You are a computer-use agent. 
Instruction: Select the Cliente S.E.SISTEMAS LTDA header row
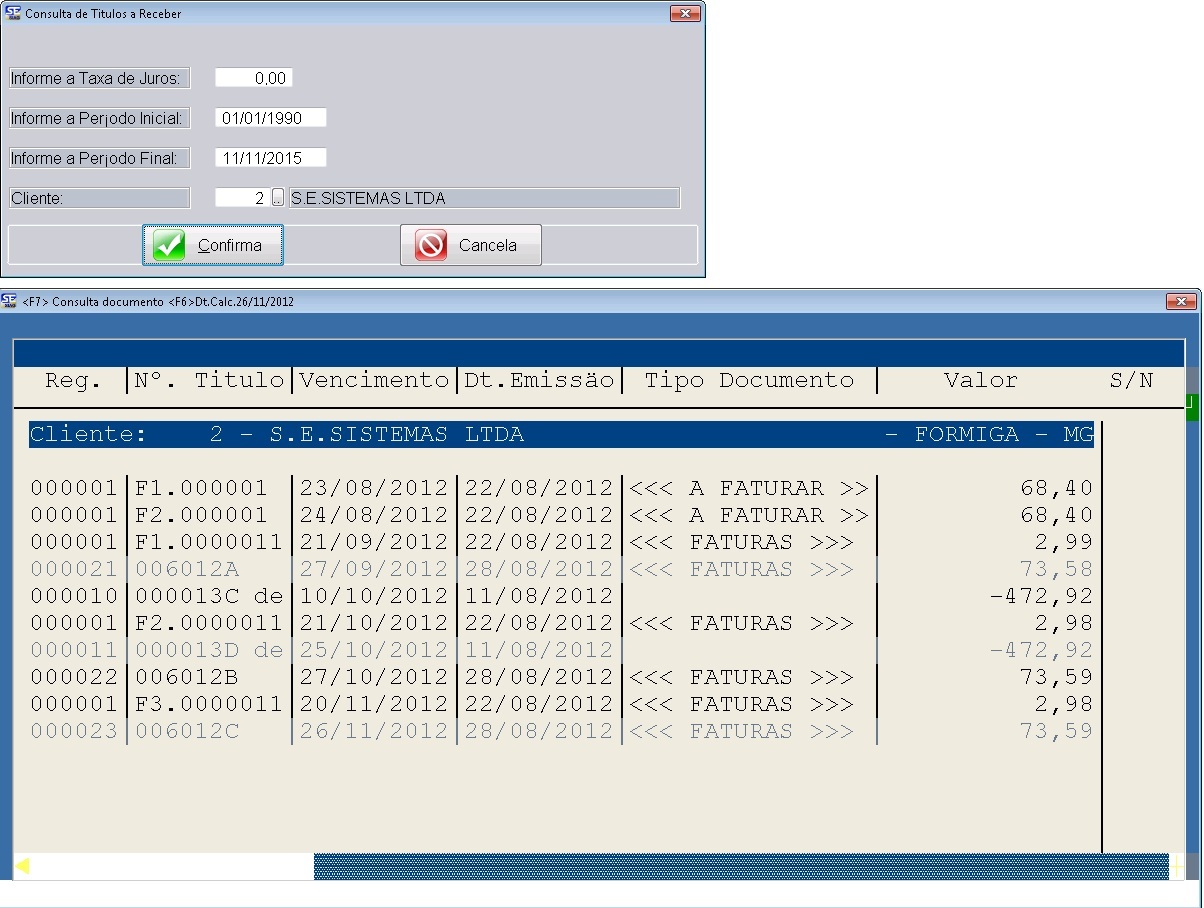tap(560, 435)
